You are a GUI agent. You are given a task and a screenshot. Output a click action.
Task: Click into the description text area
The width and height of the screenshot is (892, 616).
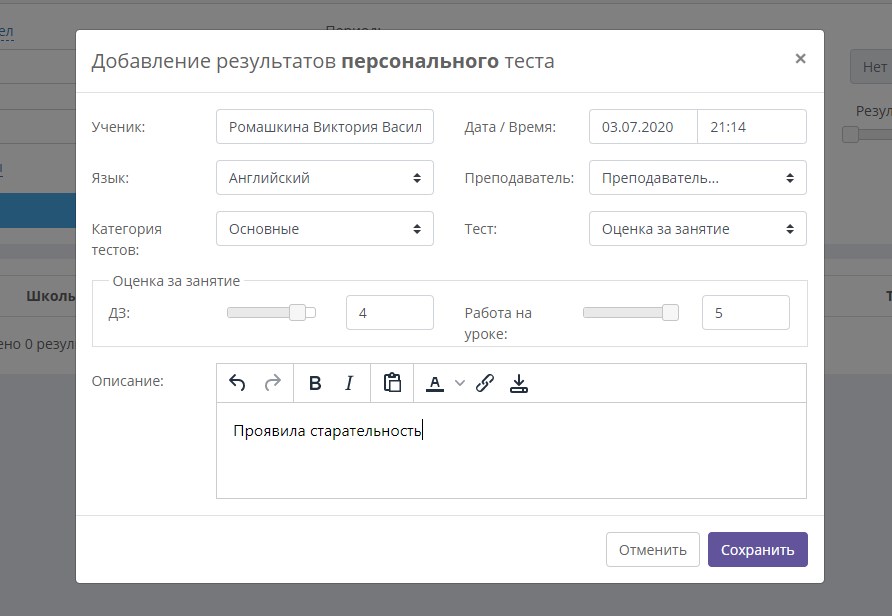[511, 450]
